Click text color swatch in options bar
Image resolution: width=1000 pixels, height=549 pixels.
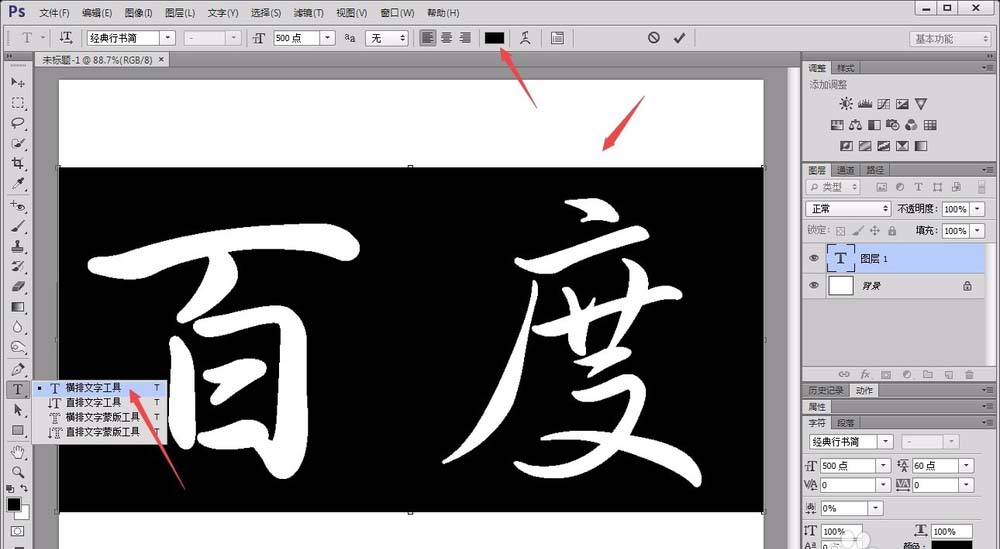point(494,38)
